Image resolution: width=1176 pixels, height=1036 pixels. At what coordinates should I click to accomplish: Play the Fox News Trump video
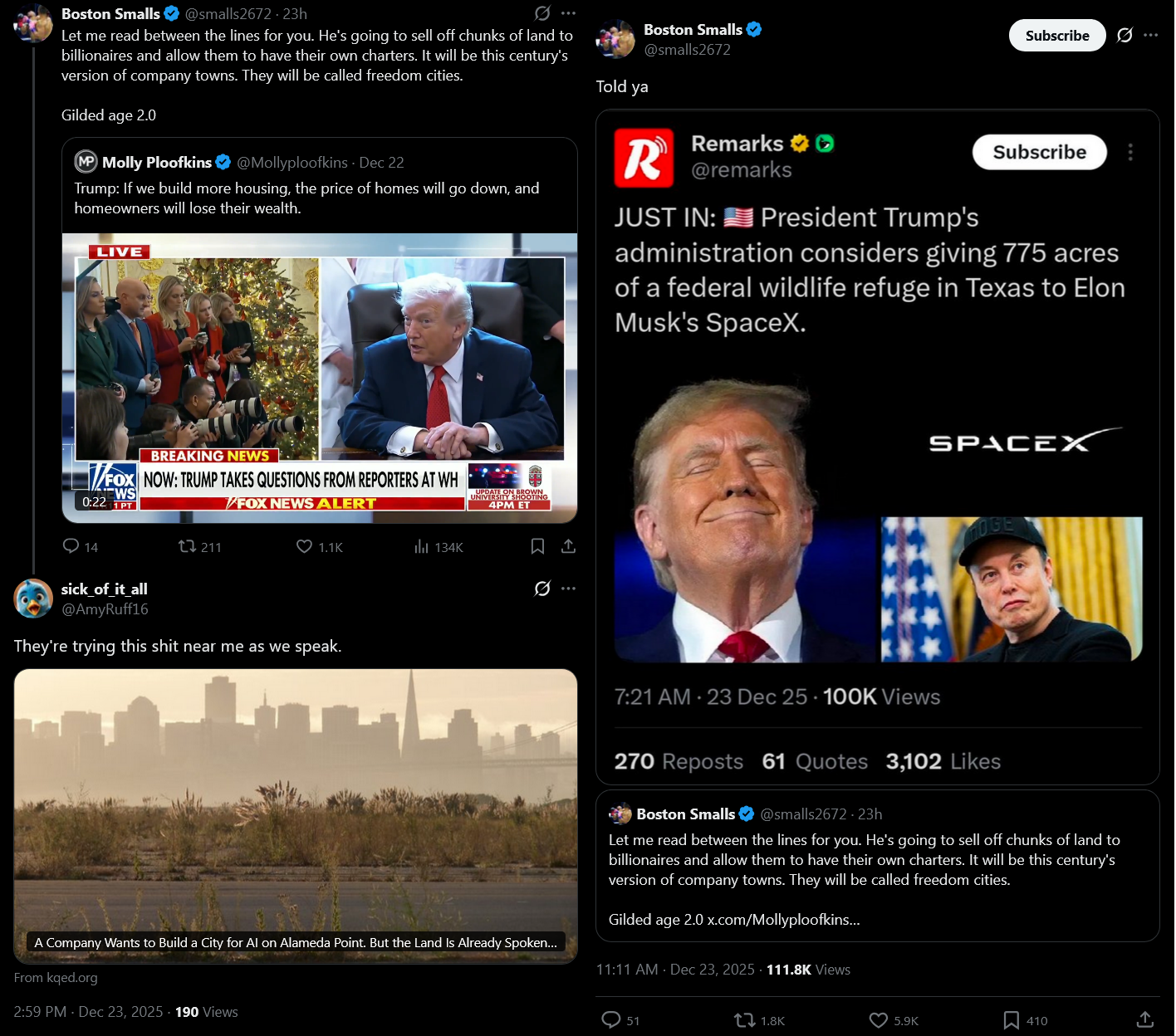point(320,378)
